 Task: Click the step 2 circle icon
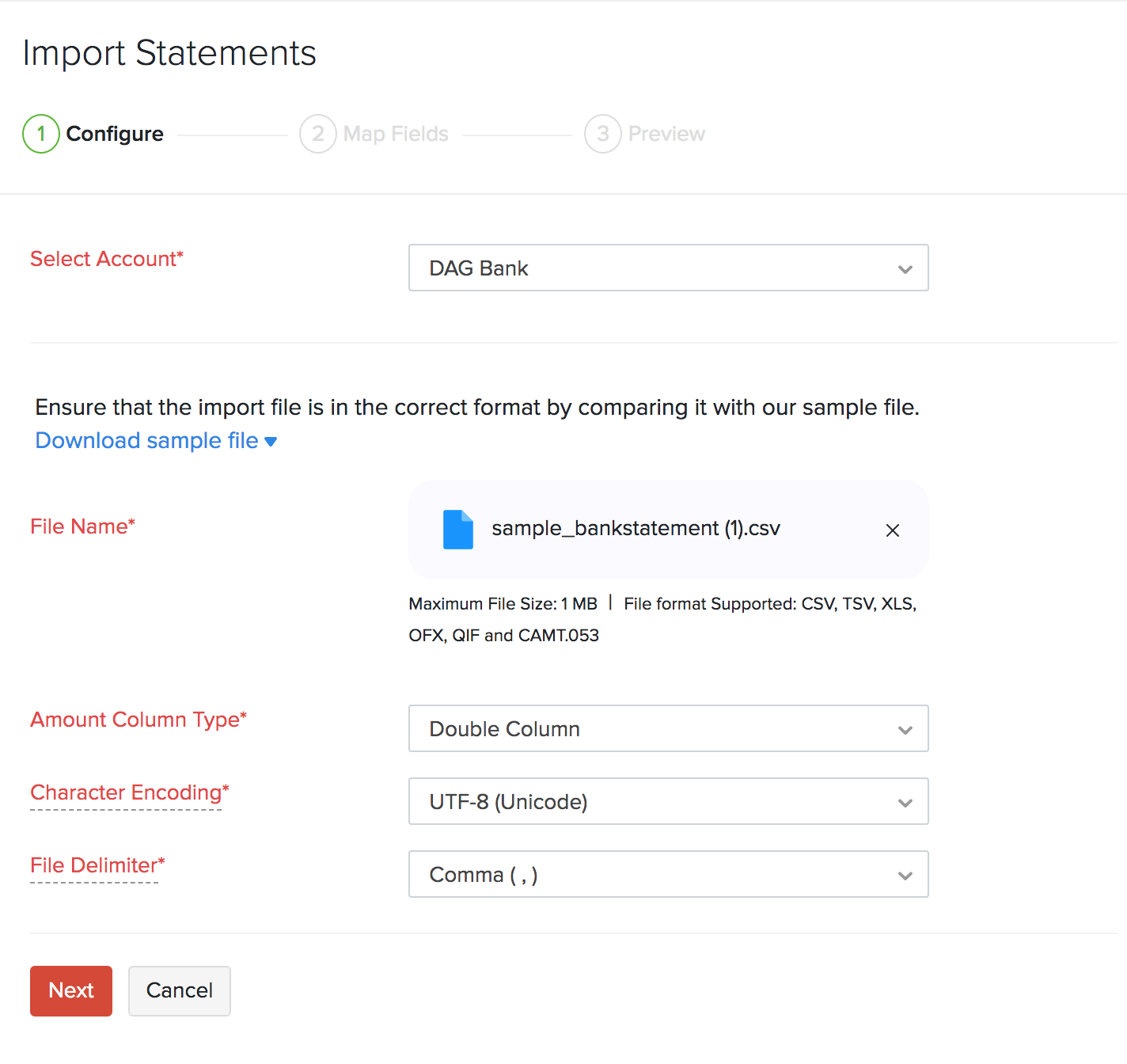click(x=318, y=134)
